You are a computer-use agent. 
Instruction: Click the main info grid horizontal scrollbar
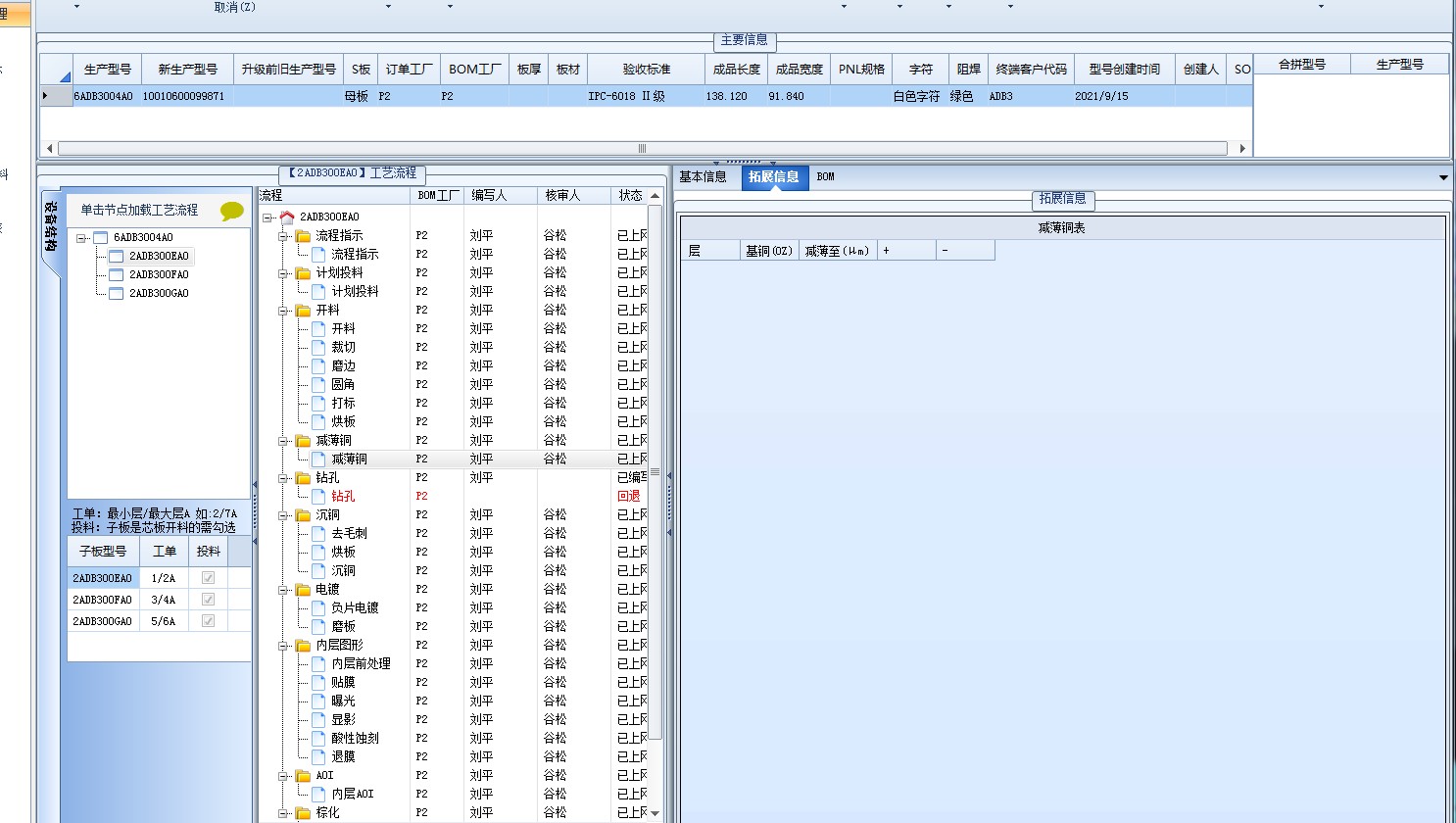643,149
